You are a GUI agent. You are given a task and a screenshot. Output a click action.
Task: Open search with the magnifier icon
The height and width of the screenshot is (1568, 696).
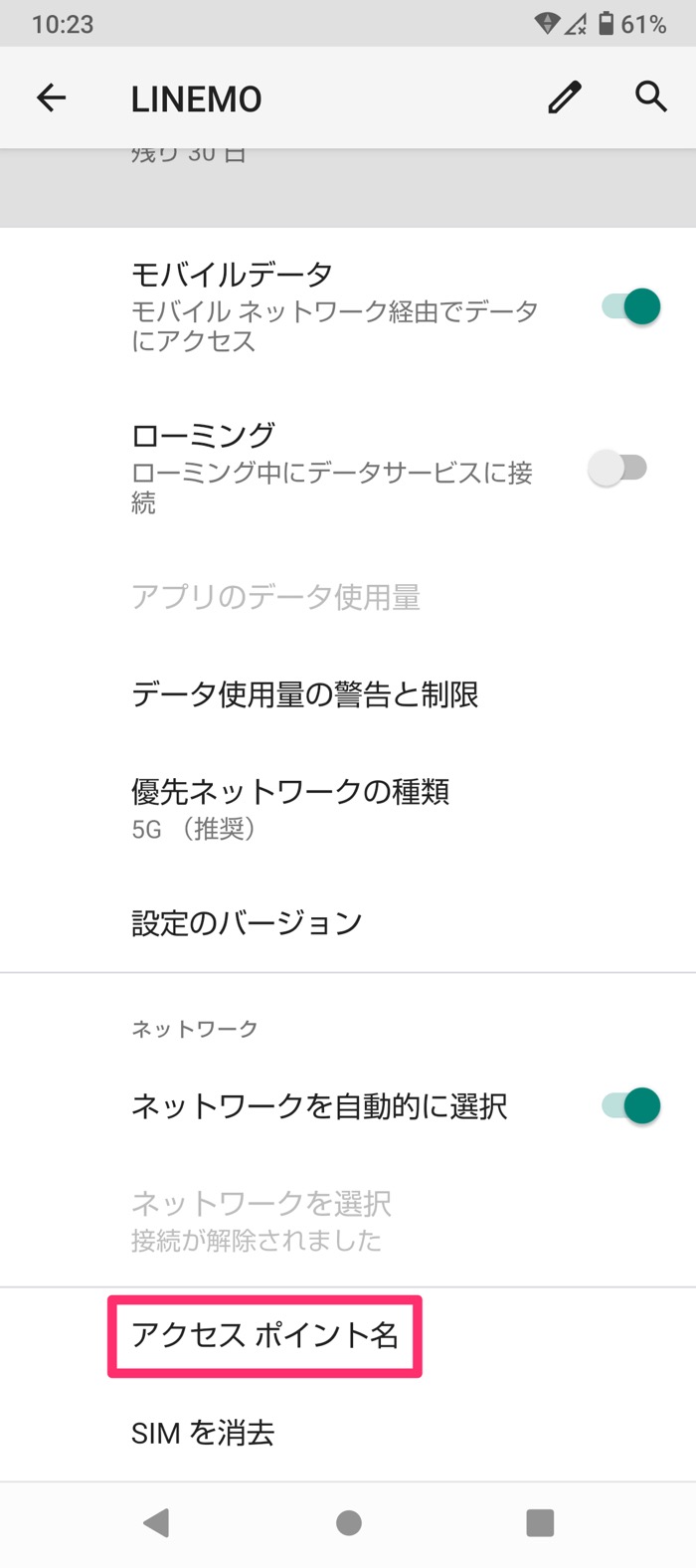coord(649,97)
